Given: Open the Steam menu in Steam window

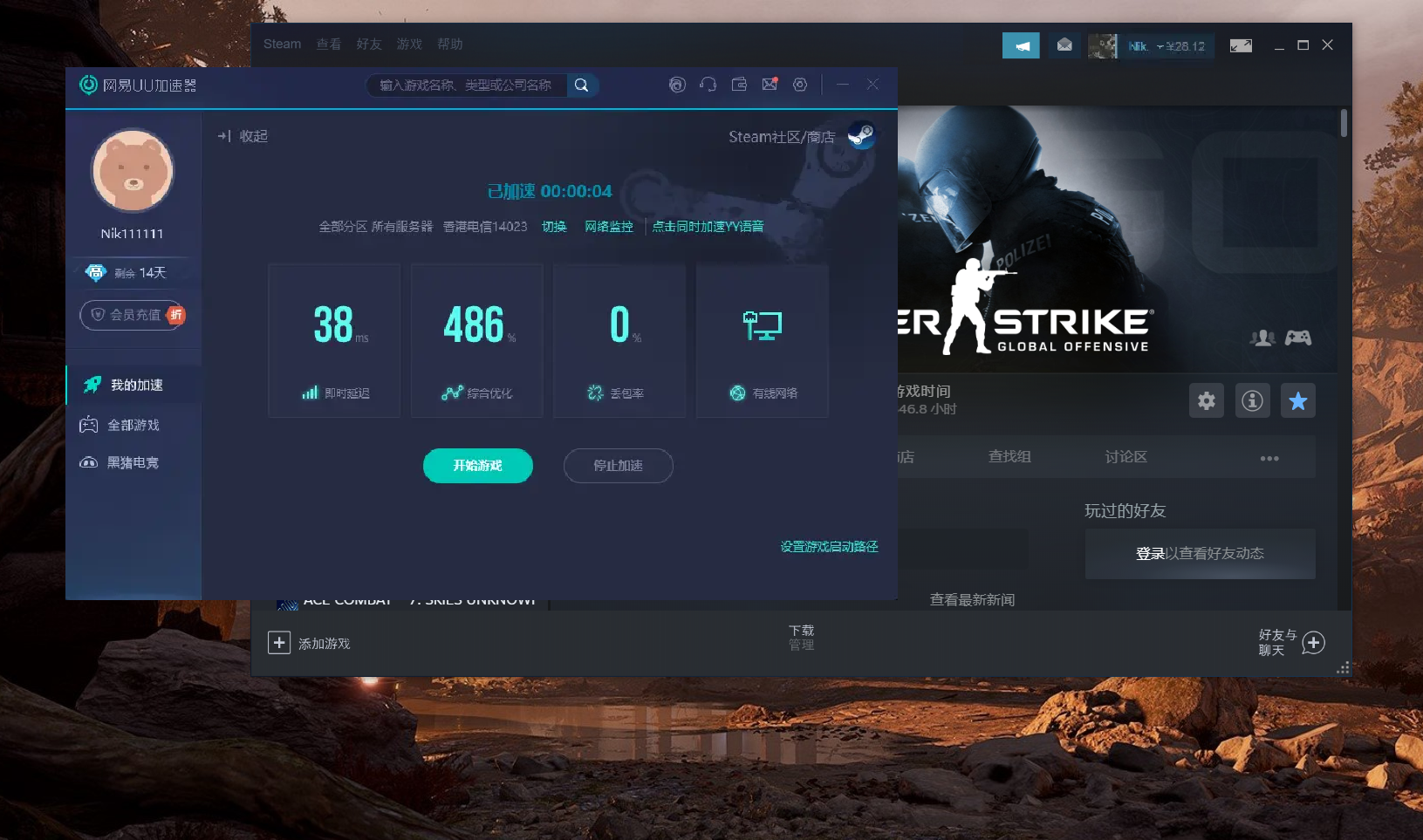Looking at the screenshot, I should pos(282,44).
